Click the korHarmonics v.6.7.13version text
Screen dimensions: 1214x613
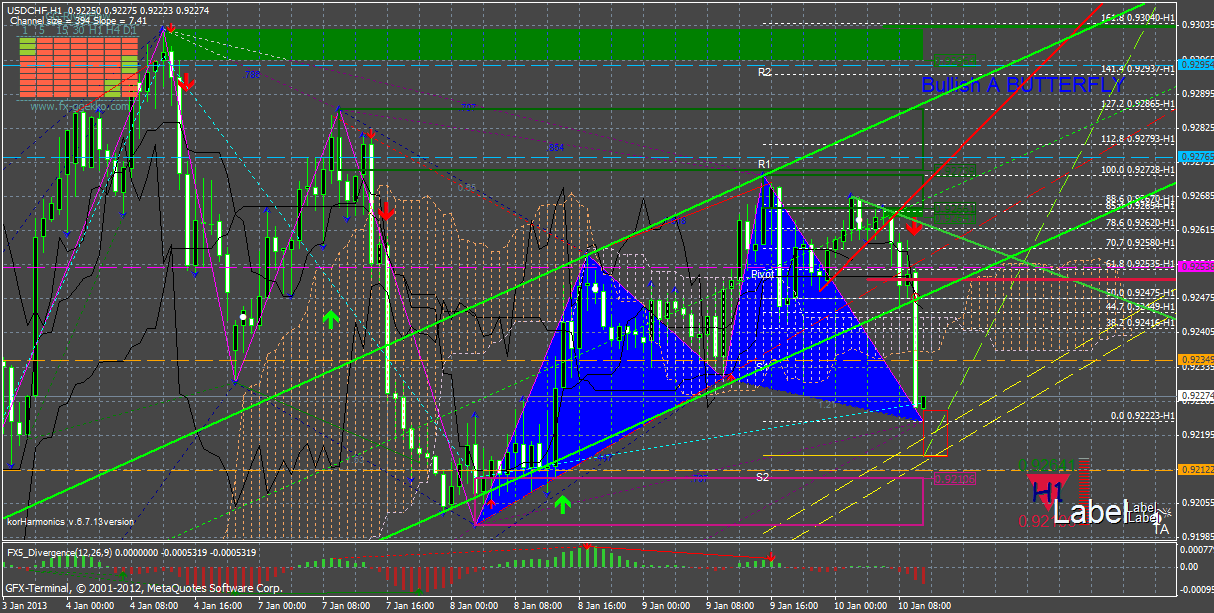70,521
